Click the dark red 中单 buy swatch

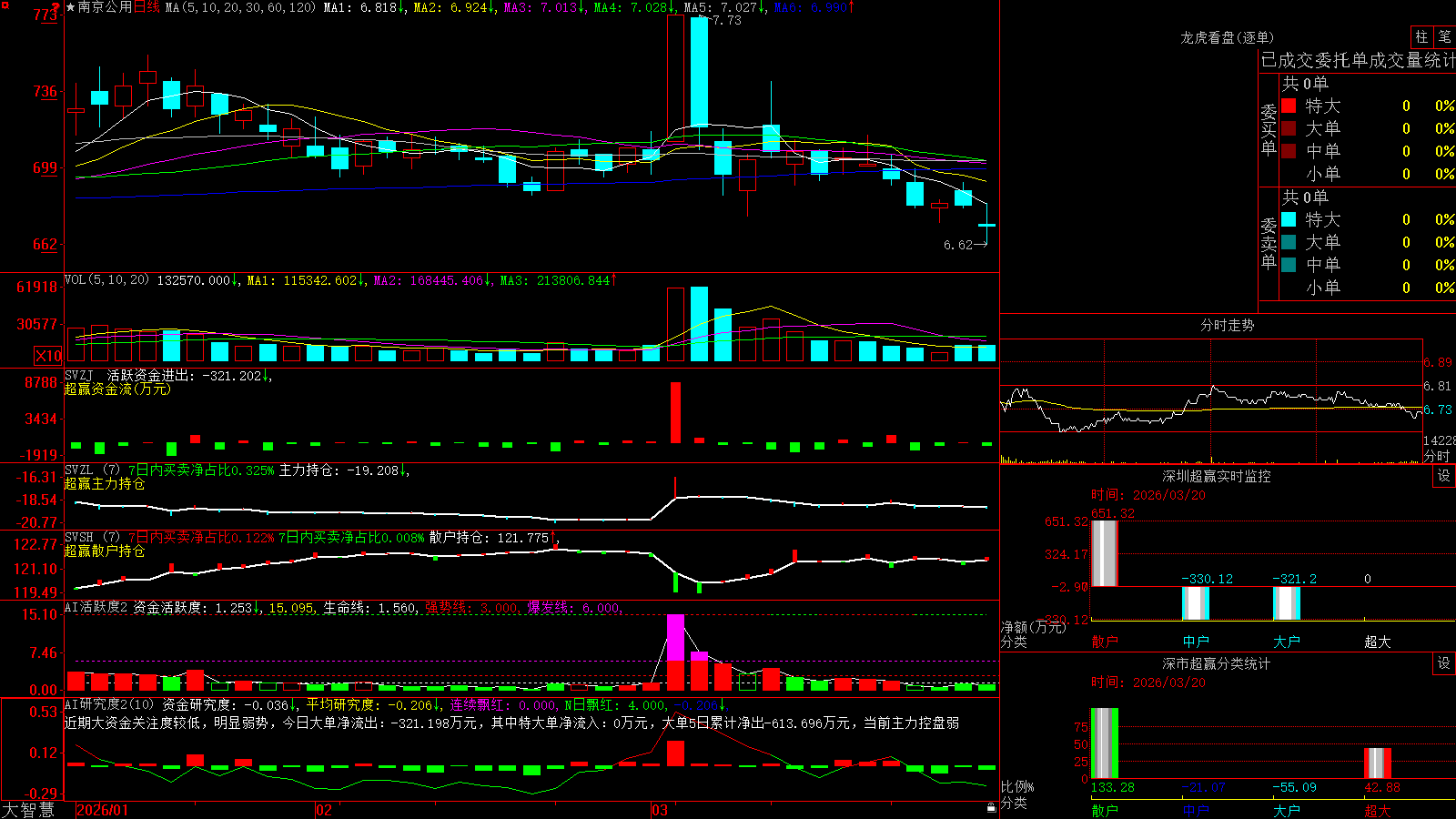pyautogui.click(x=1289, y=151)
